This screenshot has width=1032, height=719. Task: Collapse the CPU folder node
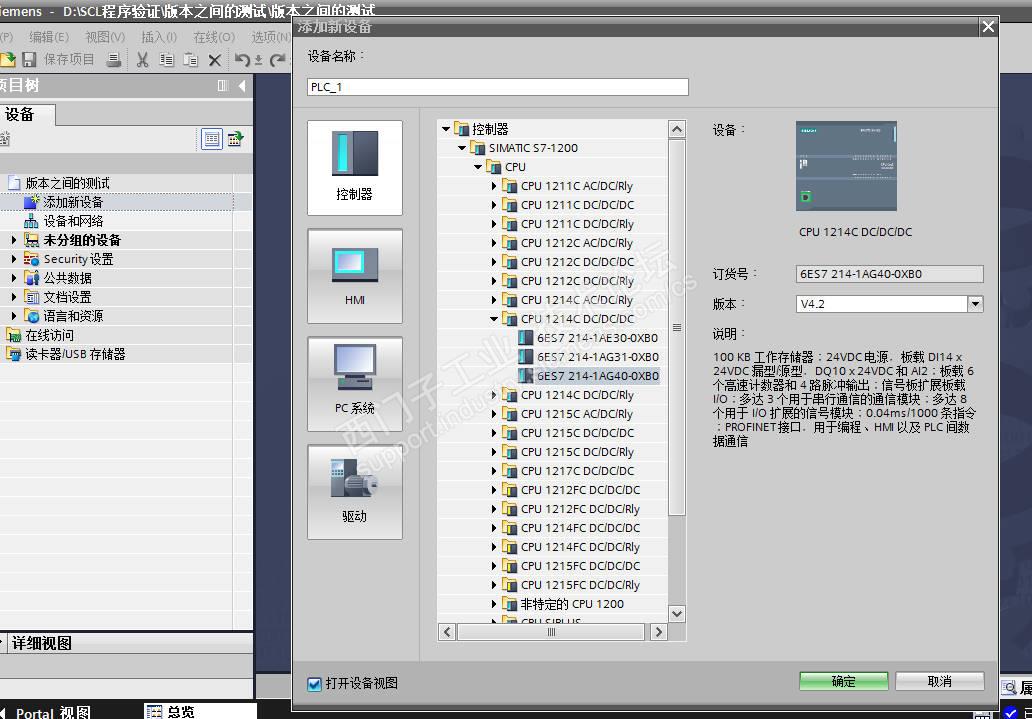pyautogui.click(x=478, y=167)
